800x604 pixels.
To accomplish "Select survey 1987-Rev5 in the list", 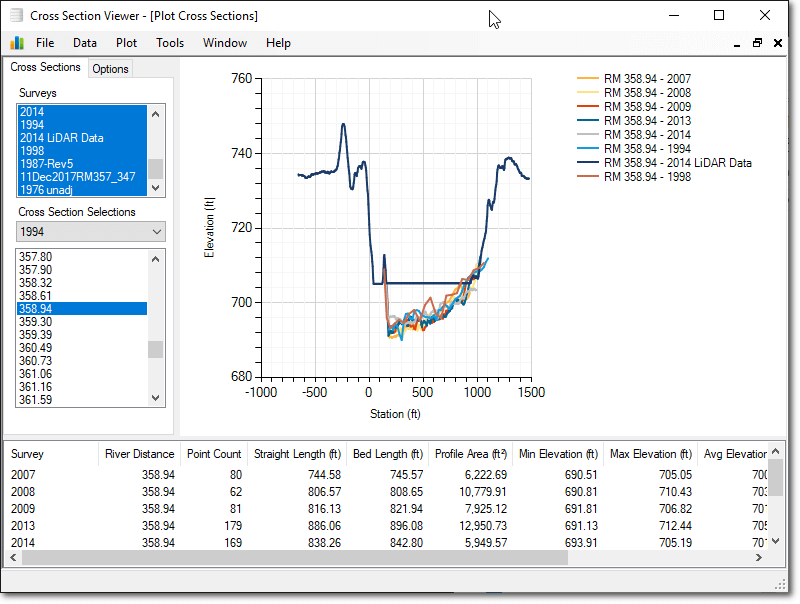I will [x=46, y=164].
